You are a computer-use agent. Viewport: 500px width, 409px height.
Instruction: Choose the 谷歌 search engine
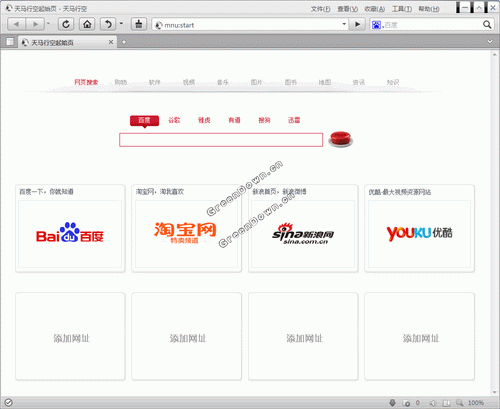[174, 120]
